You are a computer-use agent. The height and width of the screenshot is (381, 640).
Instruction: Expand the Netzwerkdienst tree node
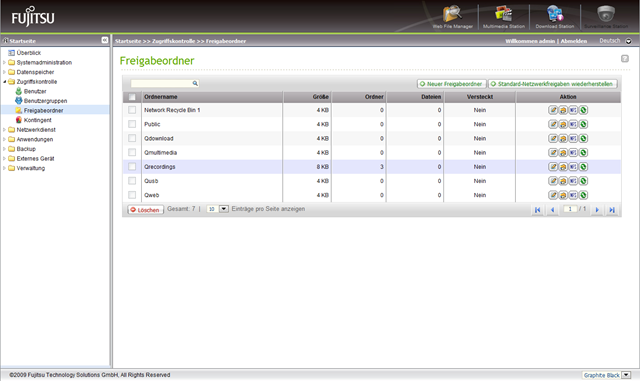pyautogui.click(x=4, y=129)
